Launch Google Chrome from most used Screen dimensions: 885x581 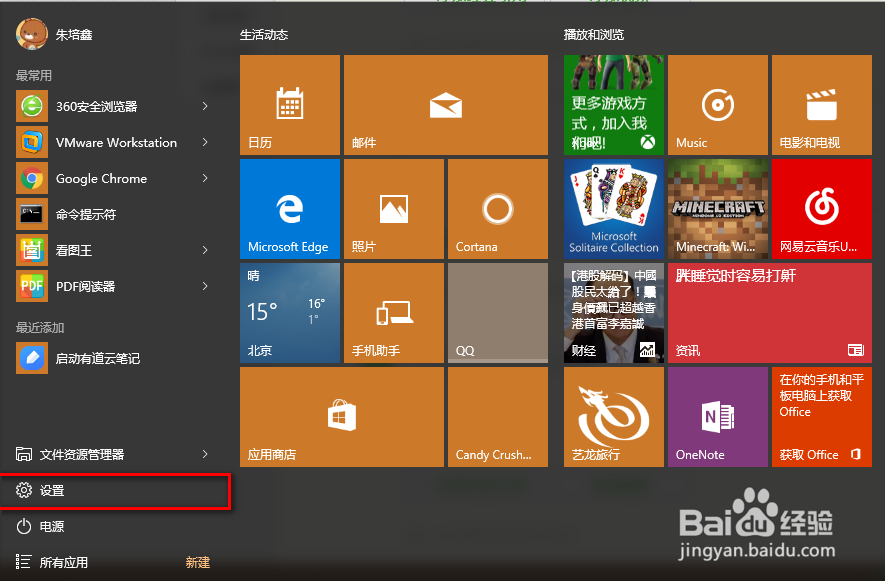pyautogui.click(x=113, y=178)
